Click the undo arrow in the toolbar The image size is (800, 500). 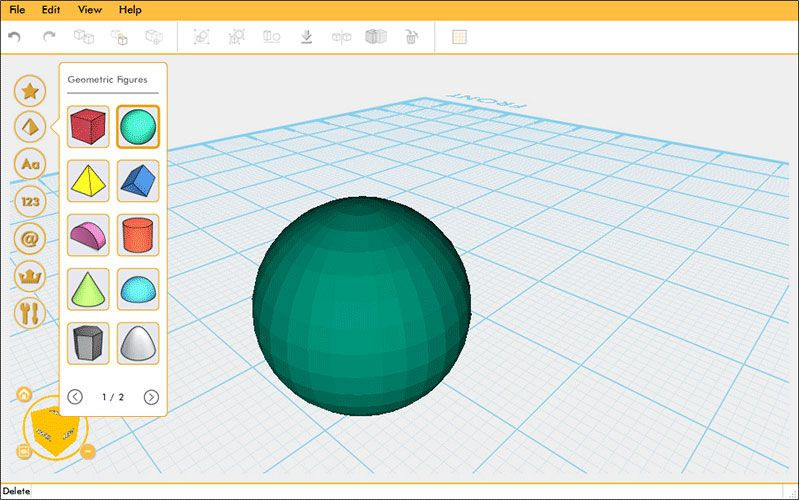pos(14,37)
